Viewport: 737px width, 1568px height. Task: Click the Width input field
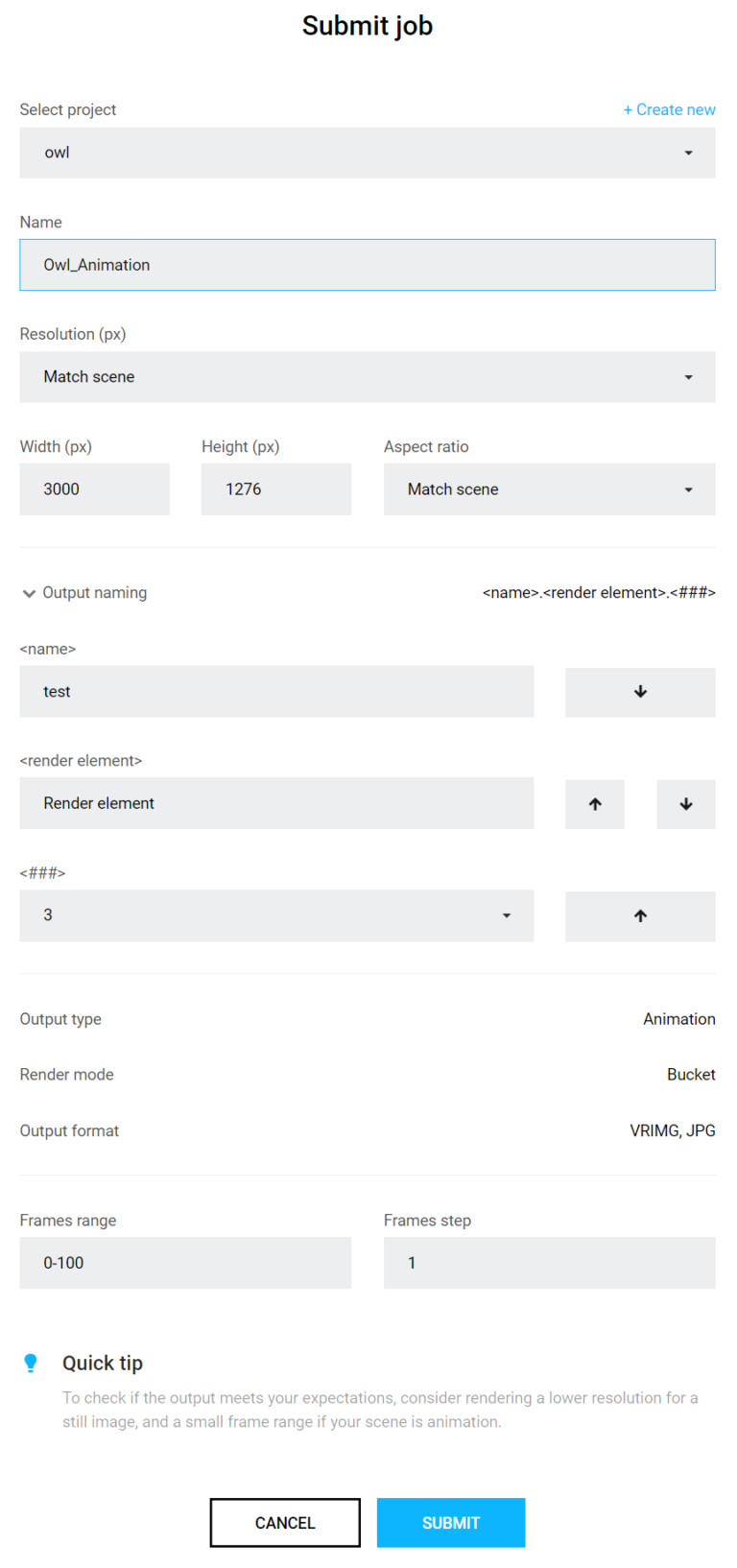94,489
